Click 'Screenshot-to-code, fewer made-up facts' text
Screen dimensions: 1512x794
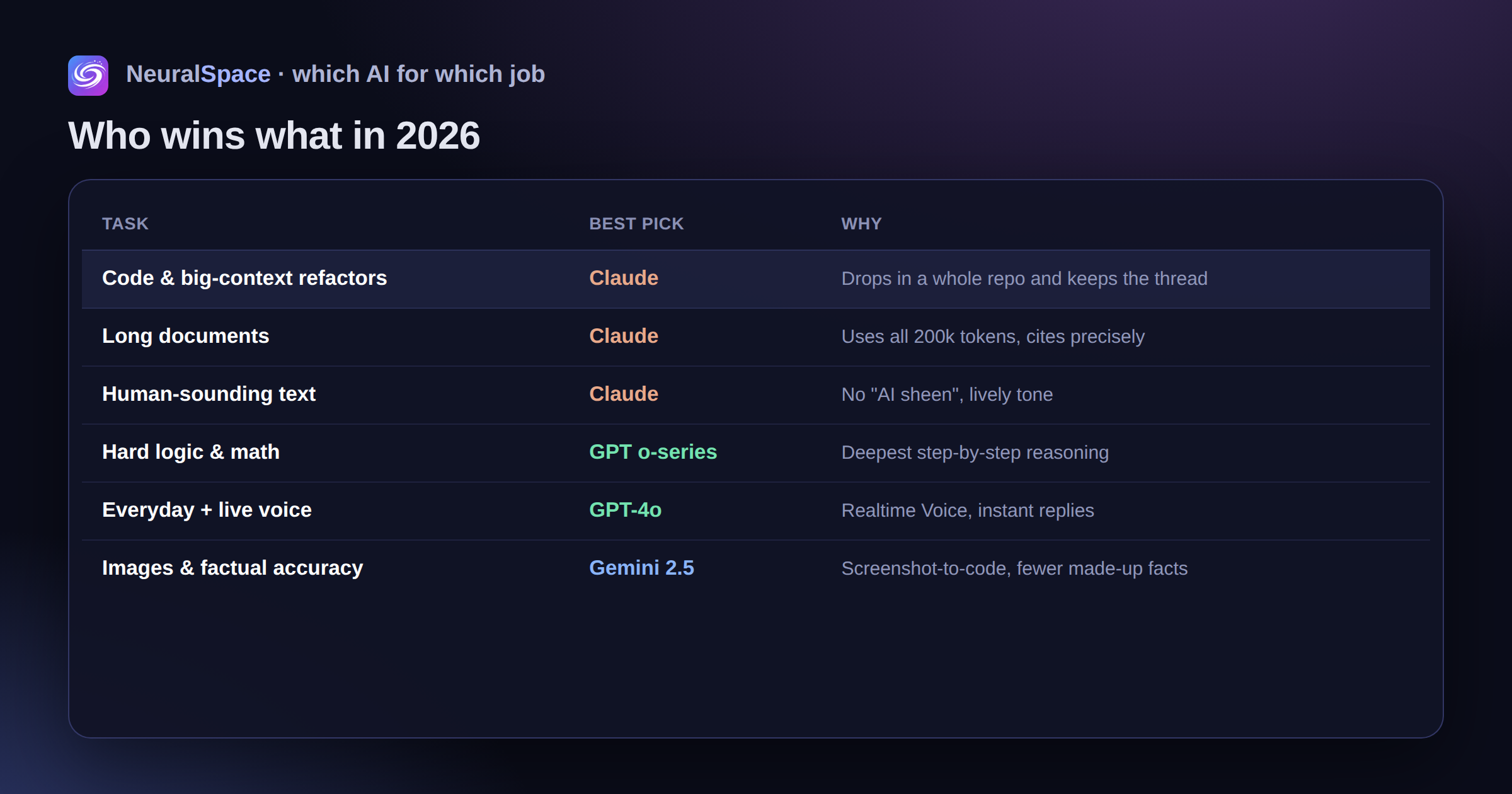1014,568
